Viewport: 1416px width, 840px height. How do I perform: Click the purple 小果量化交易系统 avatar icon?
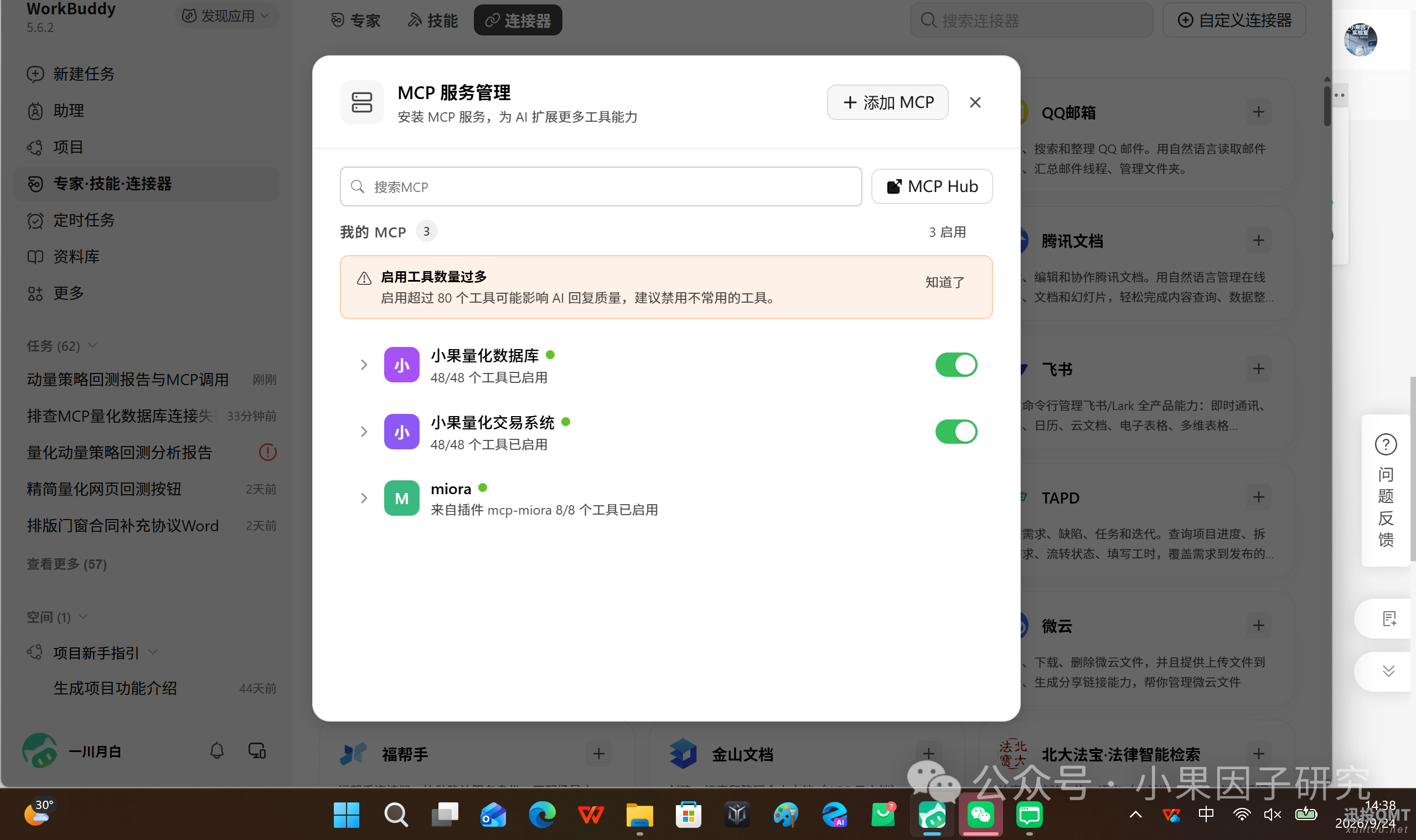pos(401,431)
